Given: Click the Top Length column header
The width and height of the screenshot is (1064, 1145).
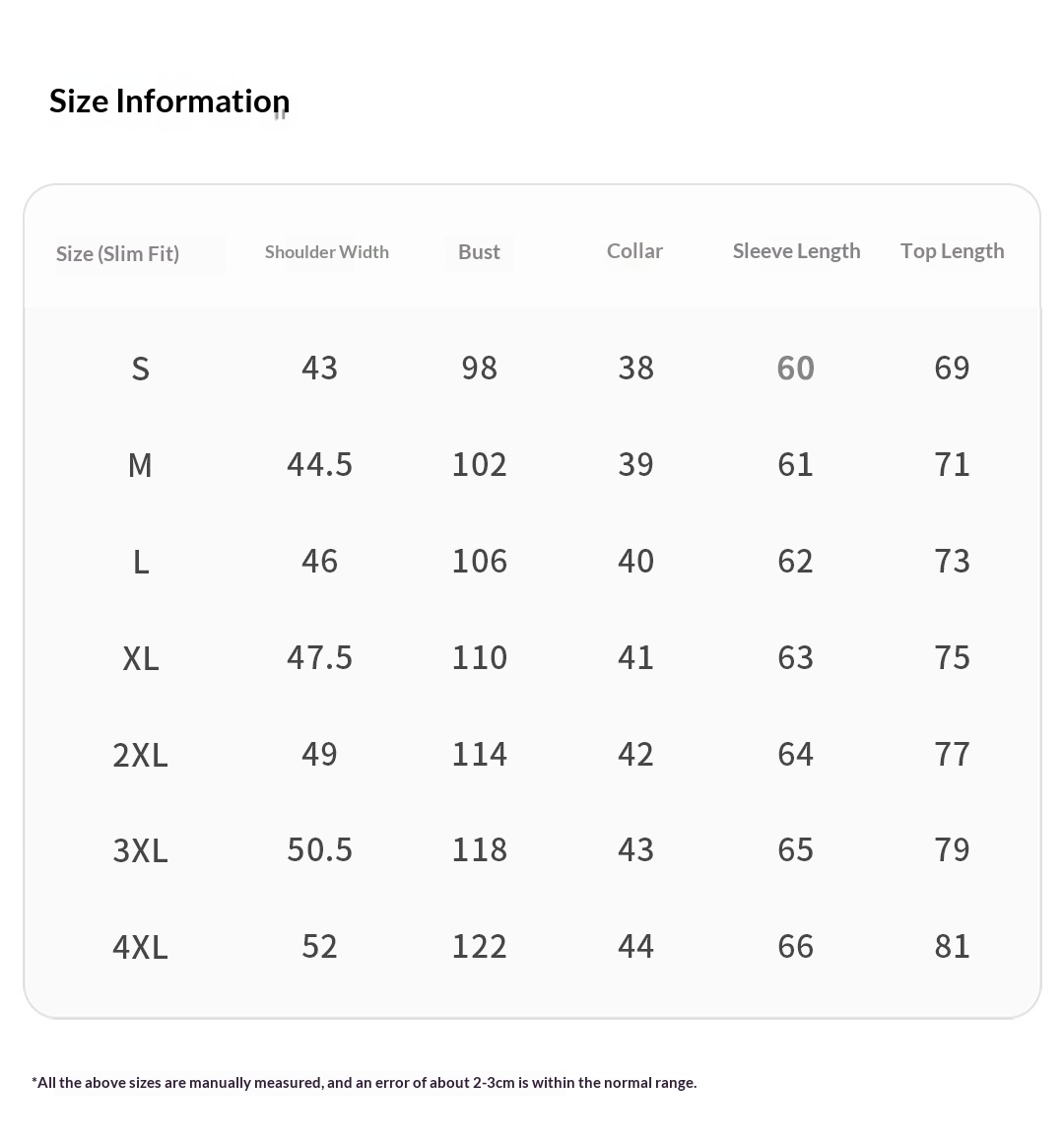Looking at the screenshot, I should coord(952,251).
